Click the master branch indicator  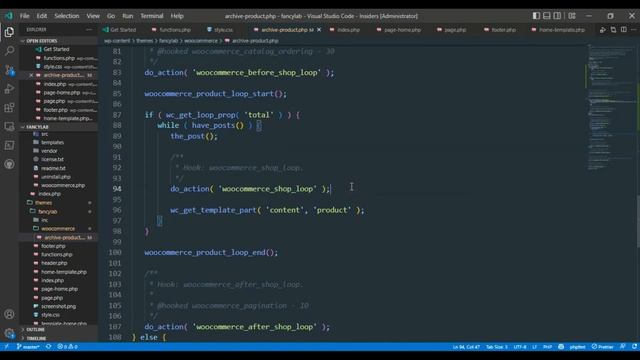click(28, 347)
